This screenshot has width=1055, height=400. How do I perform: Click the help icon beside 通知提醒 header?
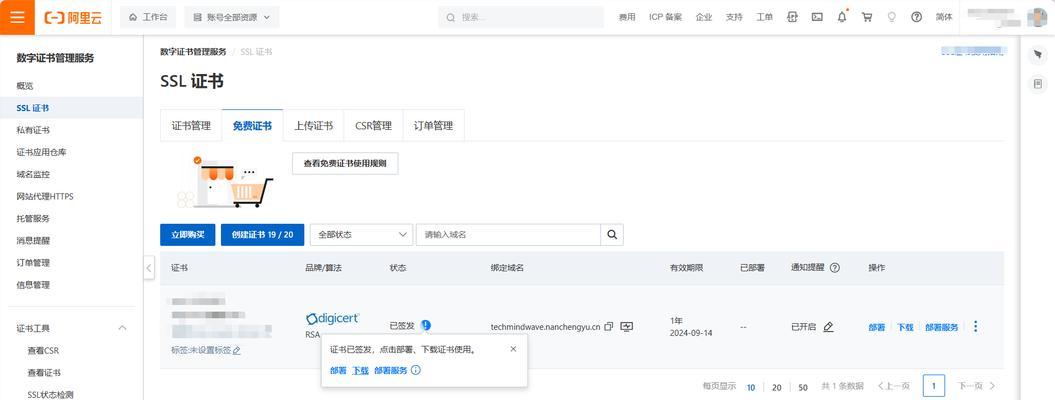[835, 268]
